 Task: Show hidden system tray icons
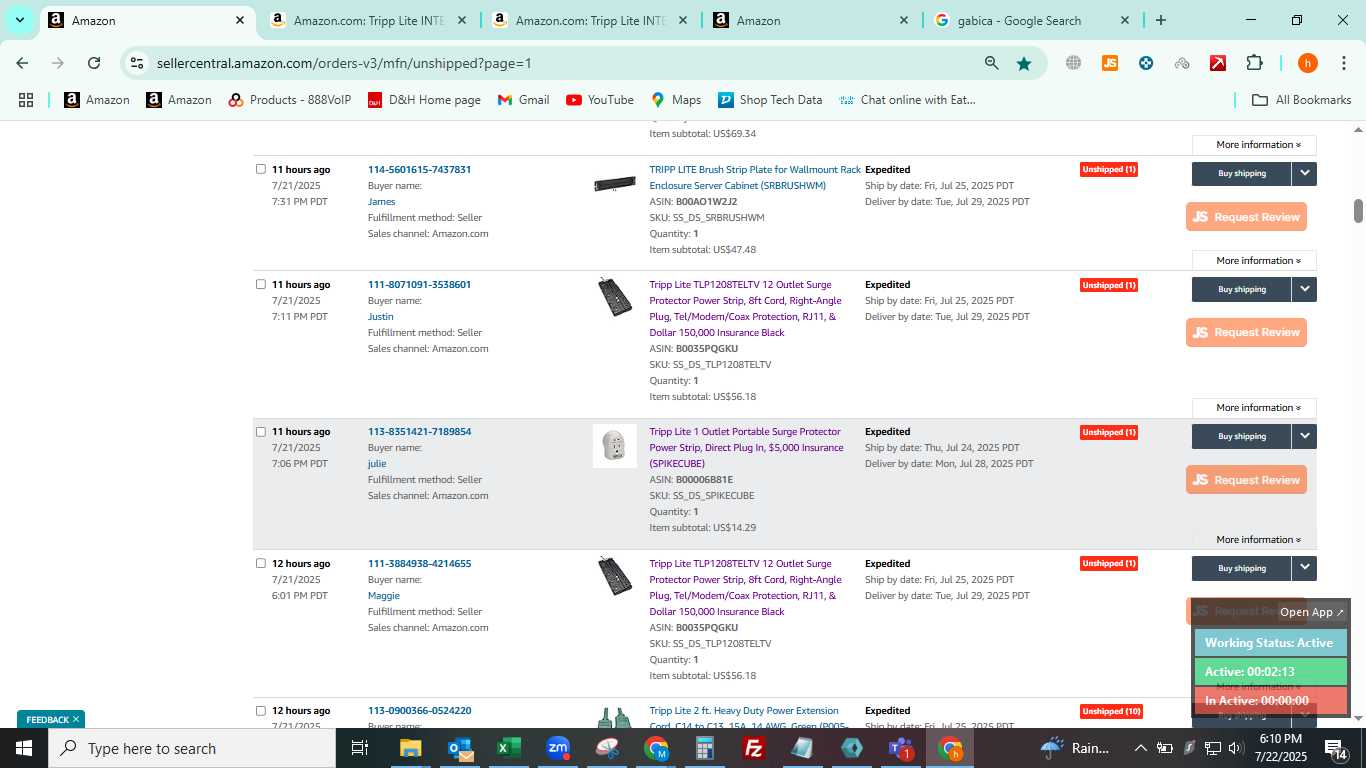coord(1140,748)
